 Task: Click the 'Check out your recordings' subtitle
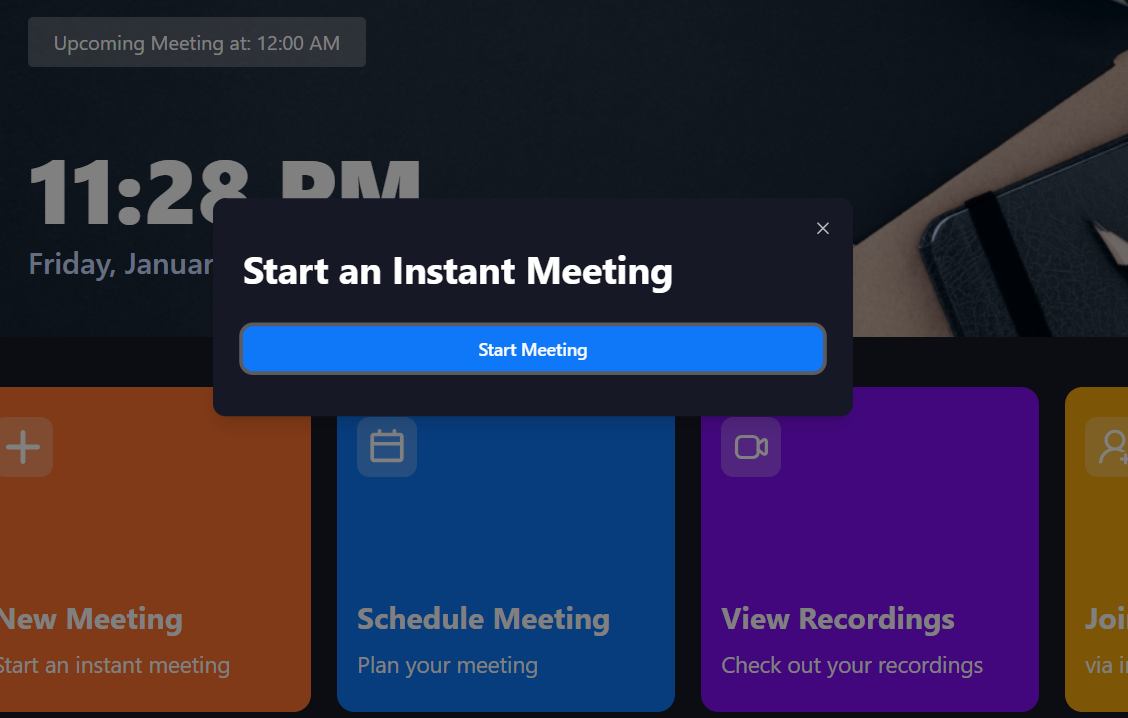[851, 665]
